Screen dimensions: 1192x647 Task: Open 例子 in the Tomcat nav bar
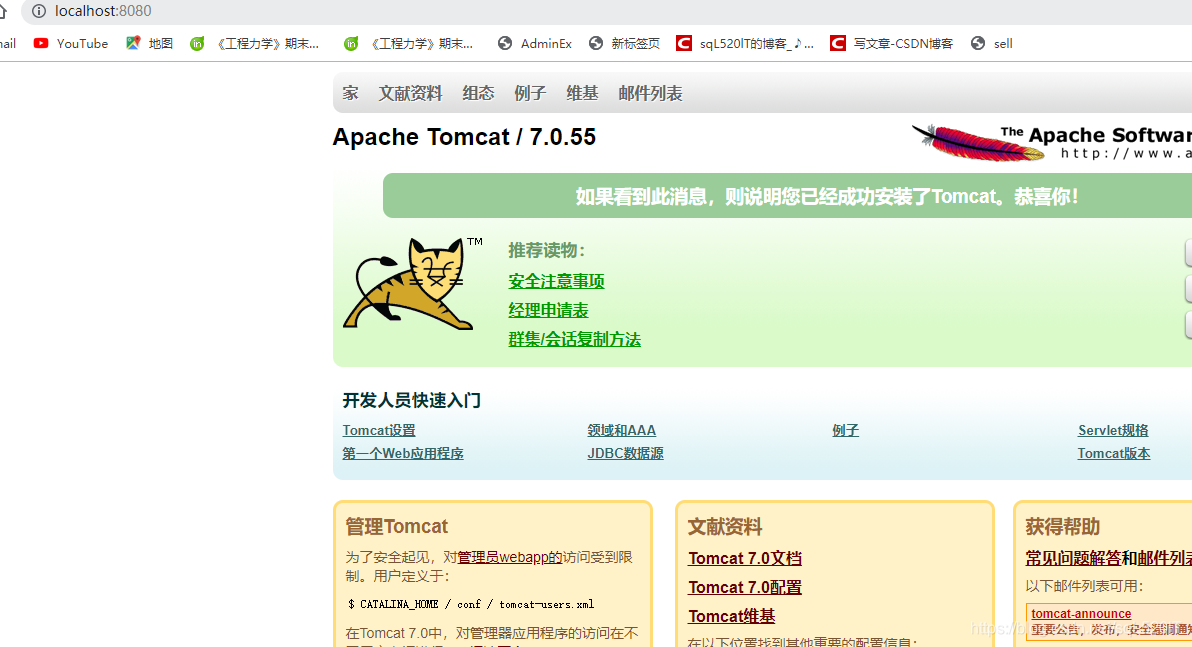pos(530,94)
